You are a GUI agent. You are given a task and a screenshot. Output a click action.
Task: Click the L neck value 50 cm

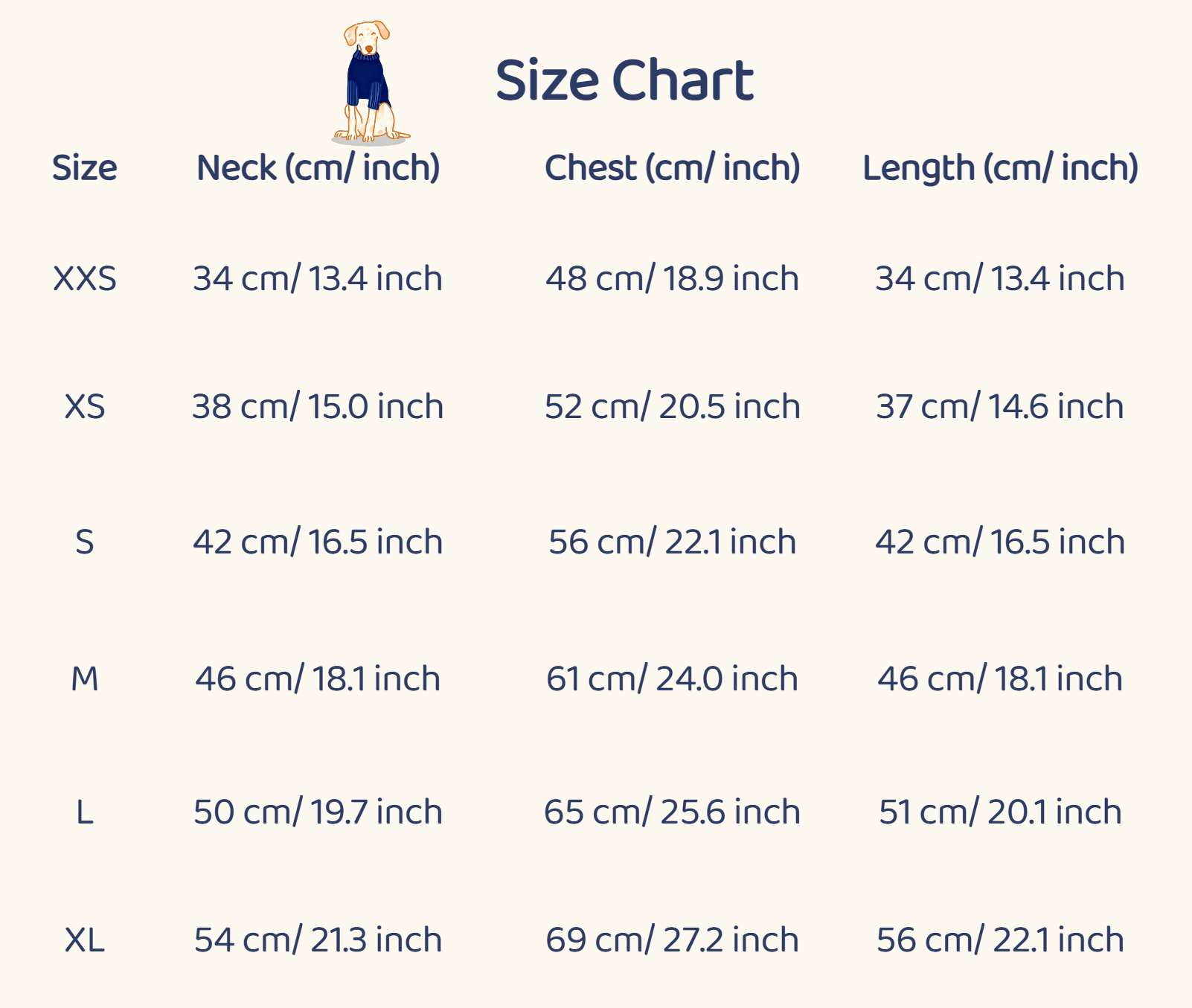318,812
